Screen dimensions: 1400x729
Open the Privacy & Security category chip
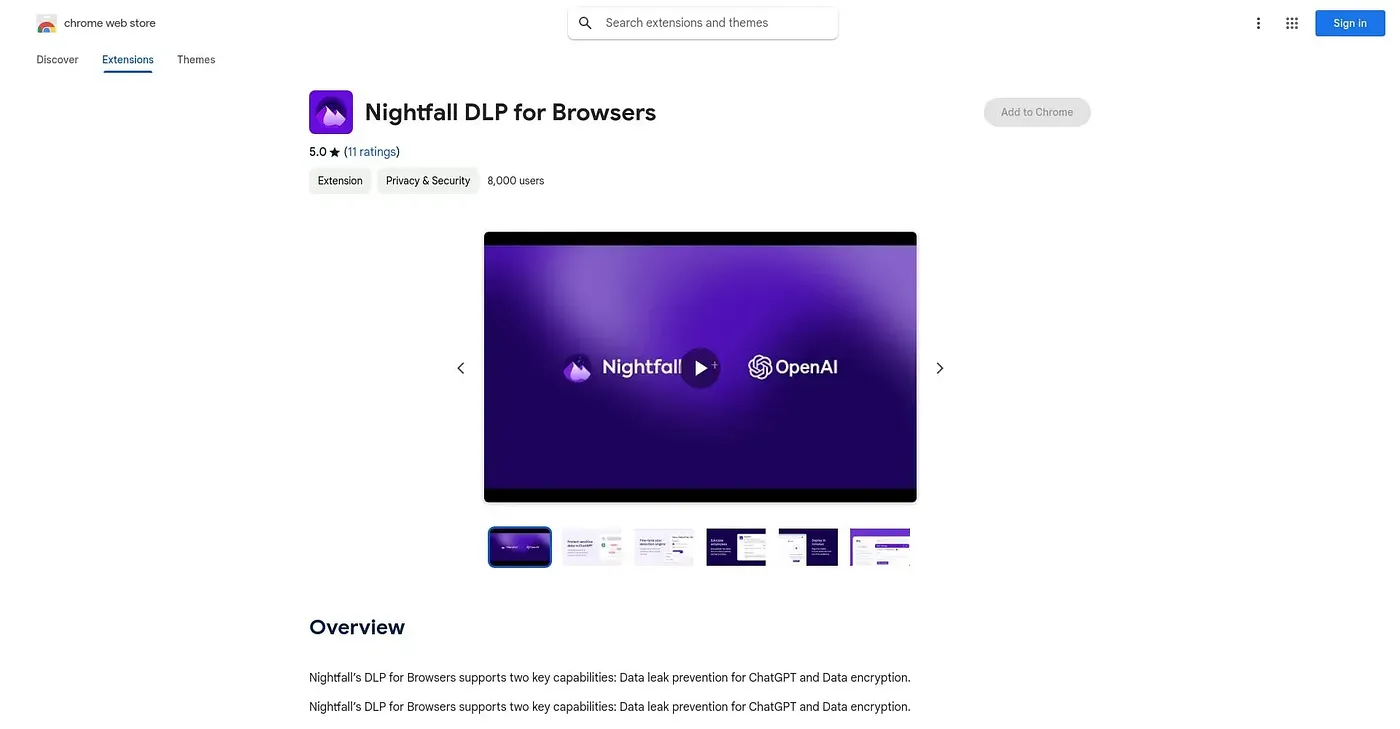pyautogui.click(x=428, y=181)
